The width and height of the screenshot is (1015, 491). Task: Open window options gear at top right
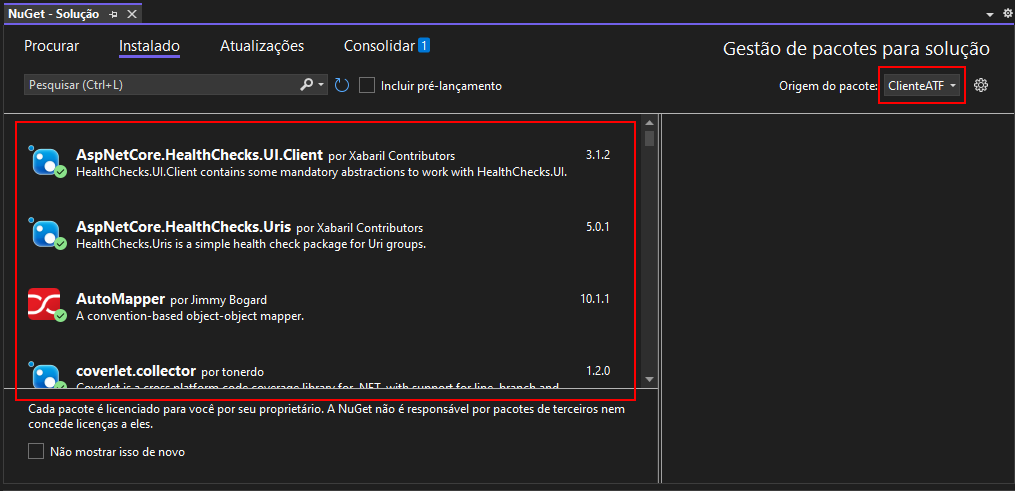click(x=1007, y=14)
